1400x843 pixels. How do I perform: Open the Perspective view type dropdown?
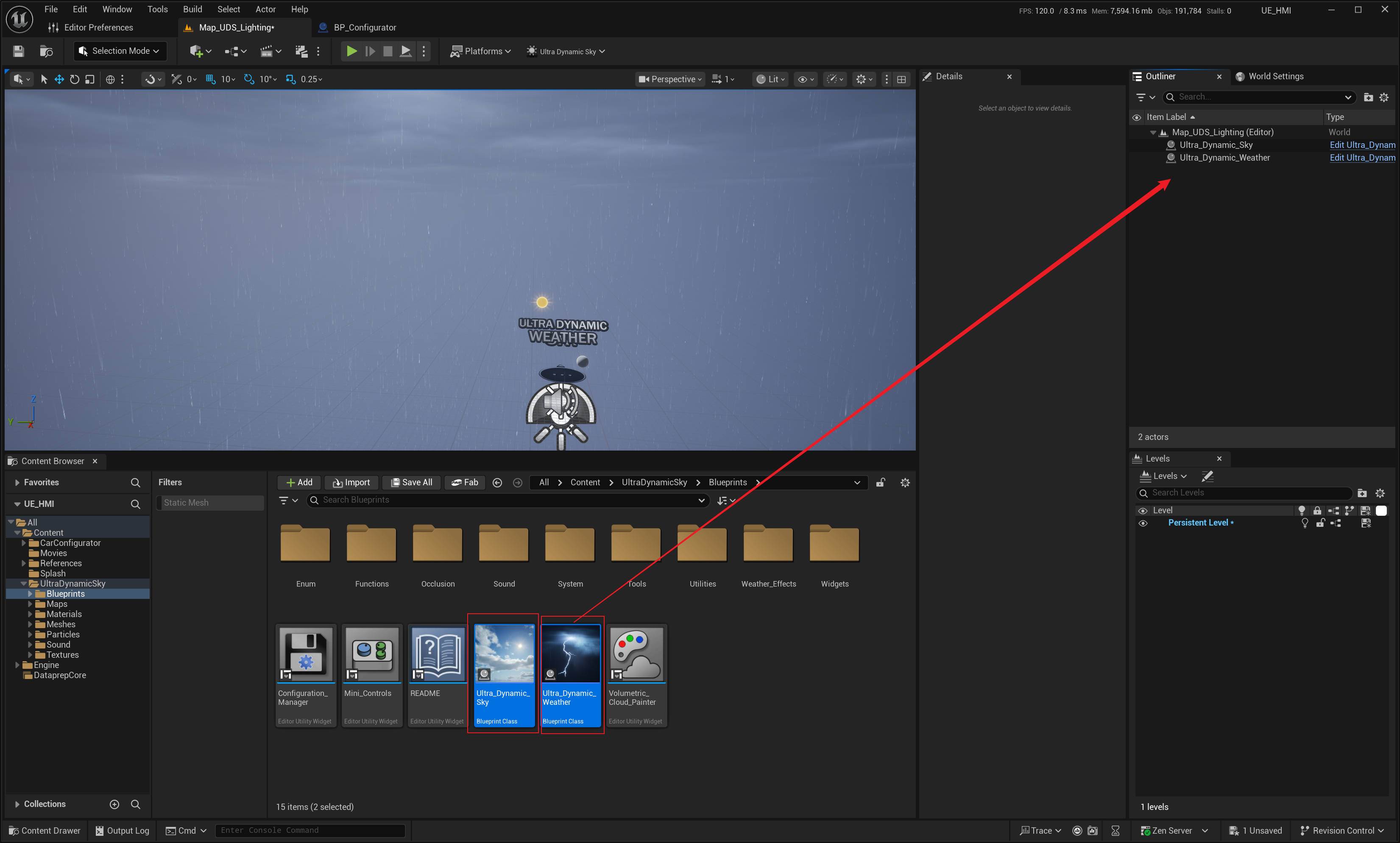point(669,79)
